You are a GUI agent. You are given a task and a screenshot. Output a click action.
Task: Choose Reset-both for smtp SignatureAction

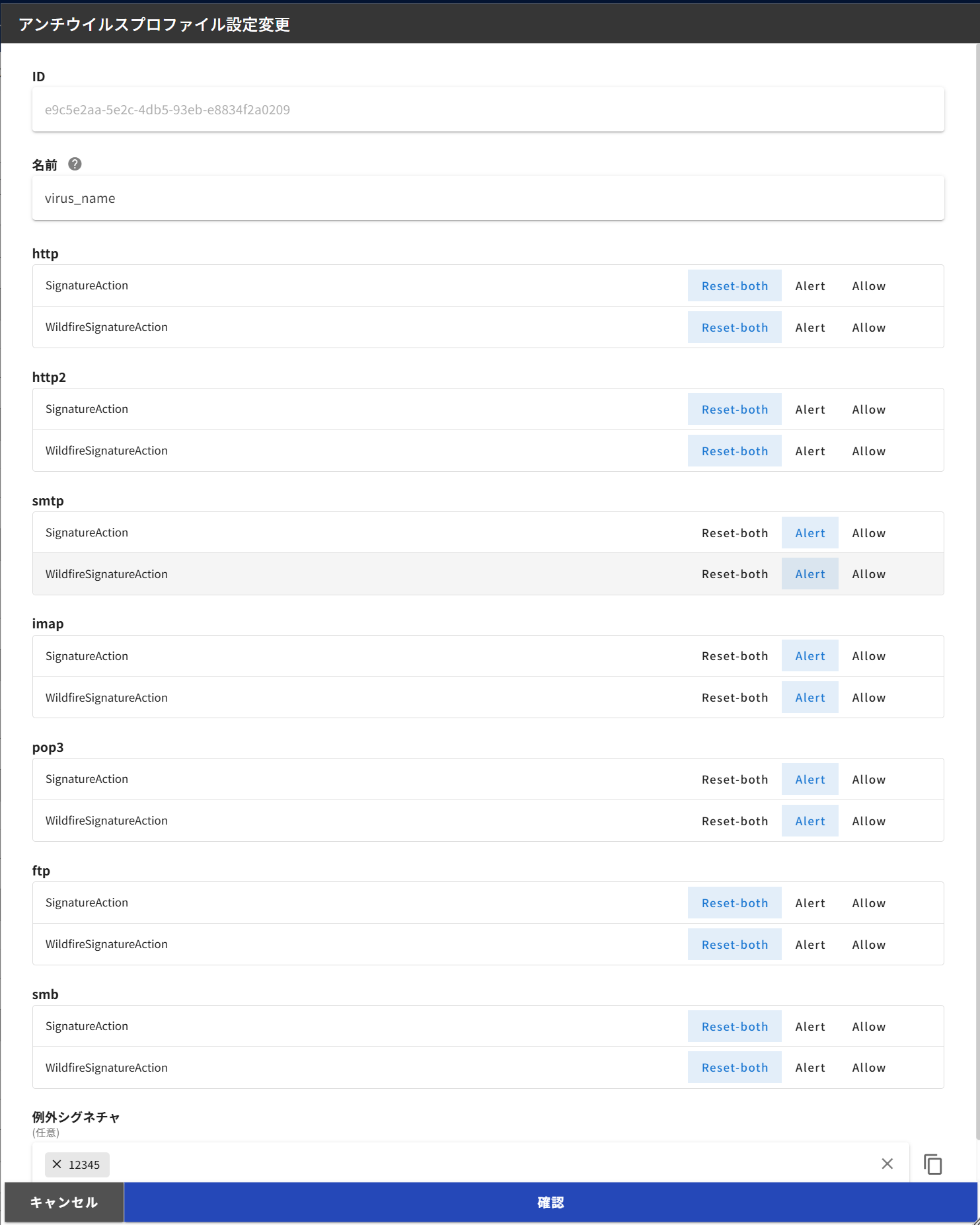[x=734, y=533]
